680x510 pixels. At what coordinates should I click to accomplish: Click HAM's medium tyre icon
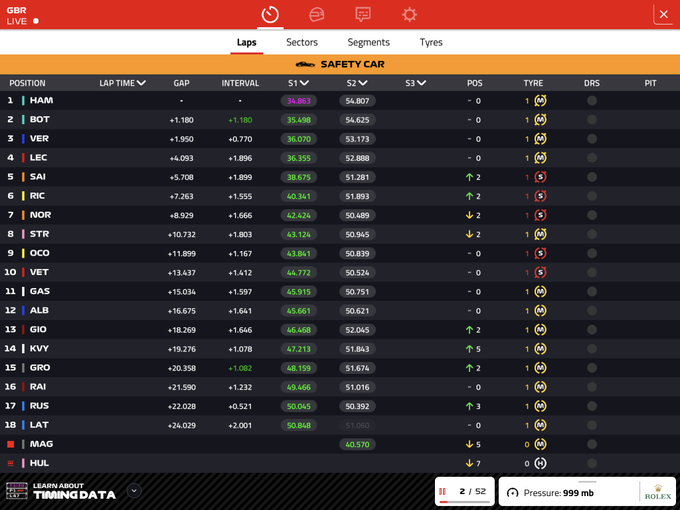pos(540,101)
